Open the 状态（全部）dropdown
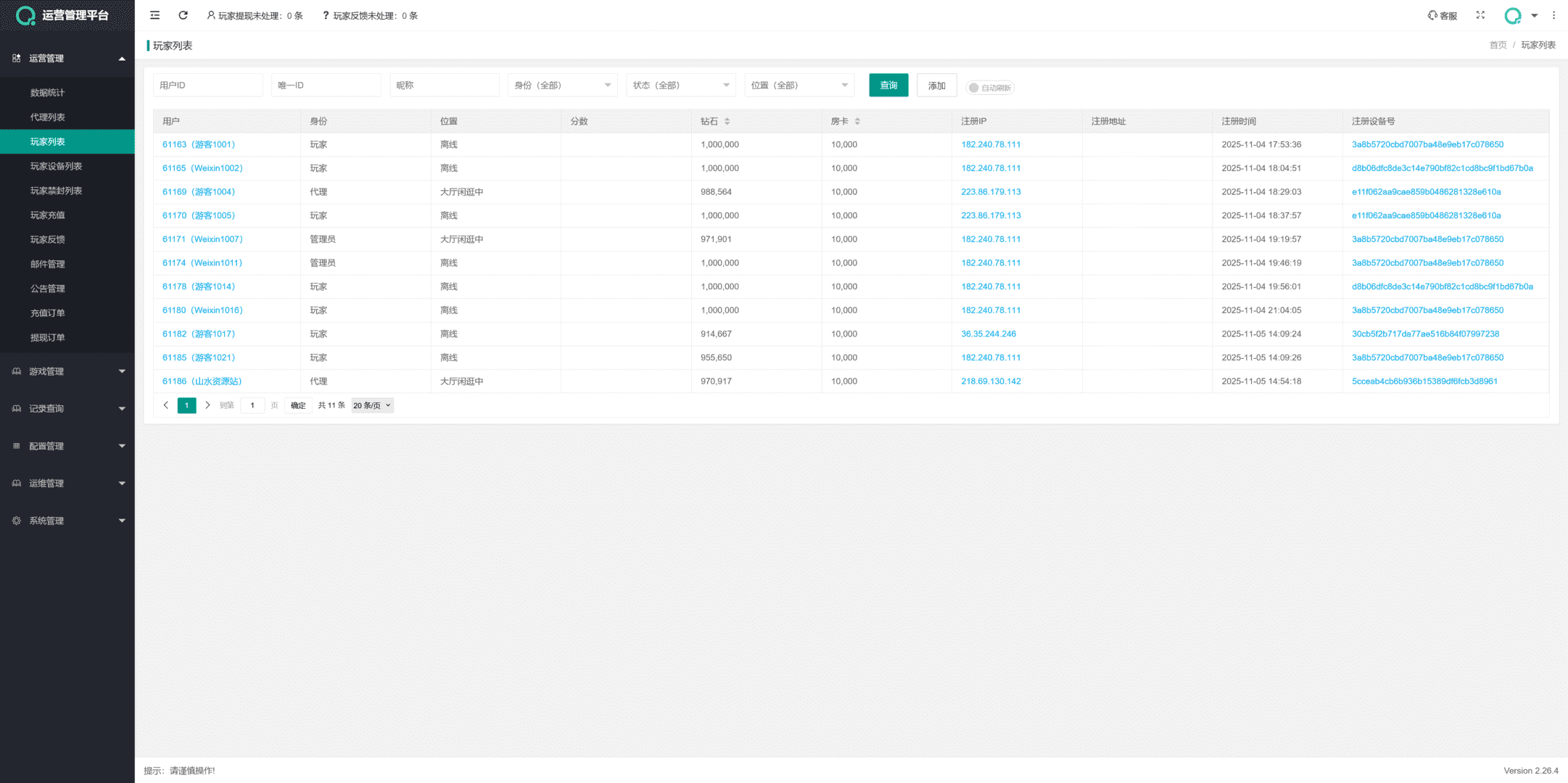 (680, 86)
